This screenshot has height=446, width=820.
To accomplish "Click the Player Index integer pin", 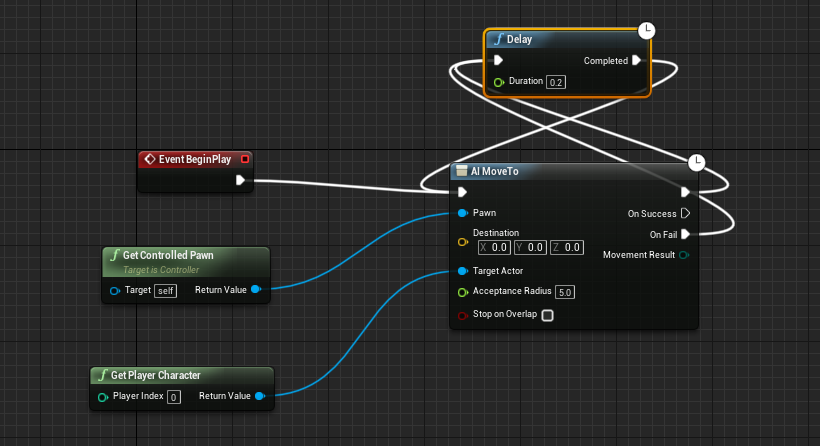I will pyautogui.click(x=102, y=397).
